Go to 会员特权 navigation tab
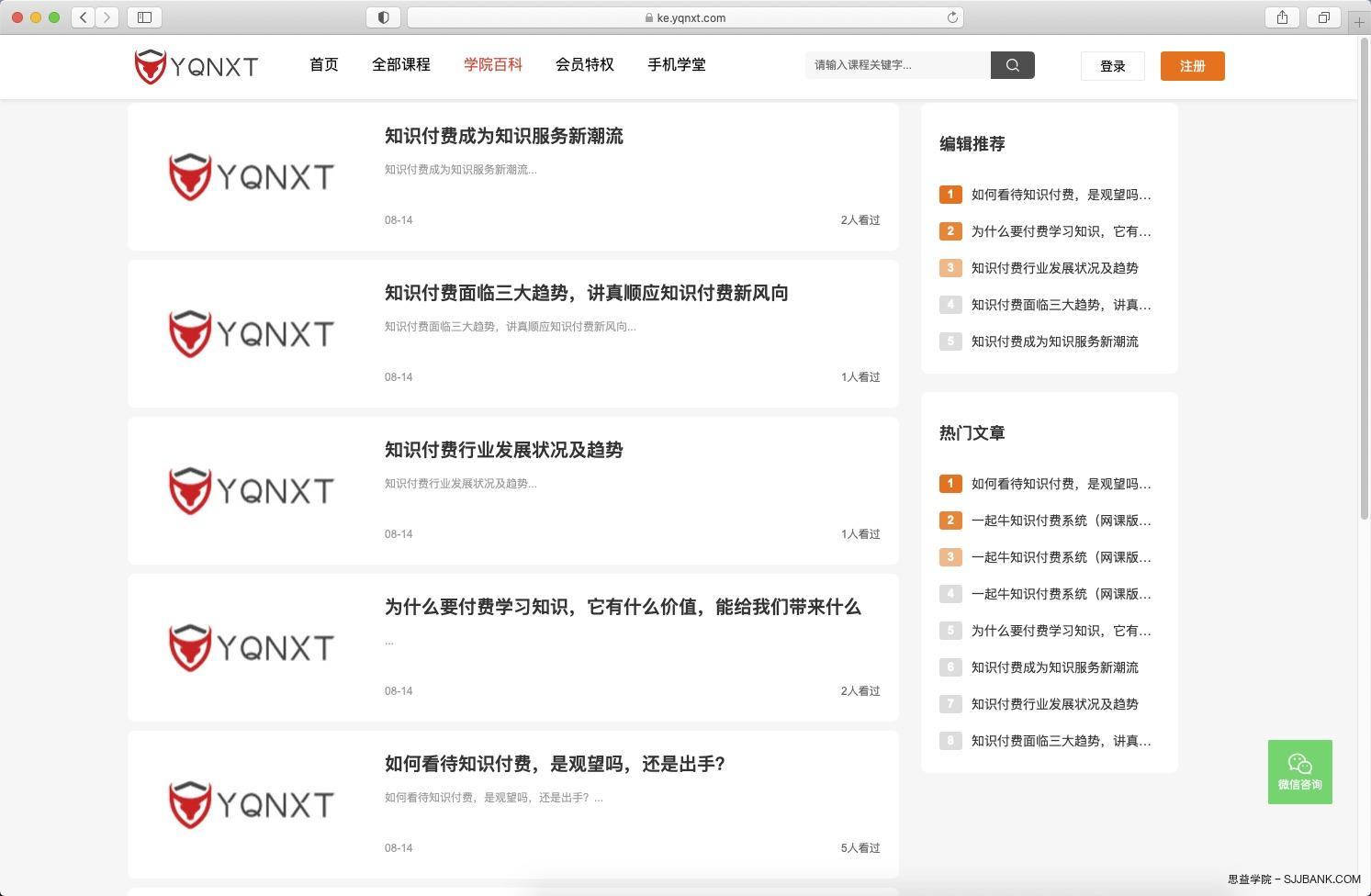This screenshot has width=1371, height=896. pyautogui.click(x=584, y=65)
